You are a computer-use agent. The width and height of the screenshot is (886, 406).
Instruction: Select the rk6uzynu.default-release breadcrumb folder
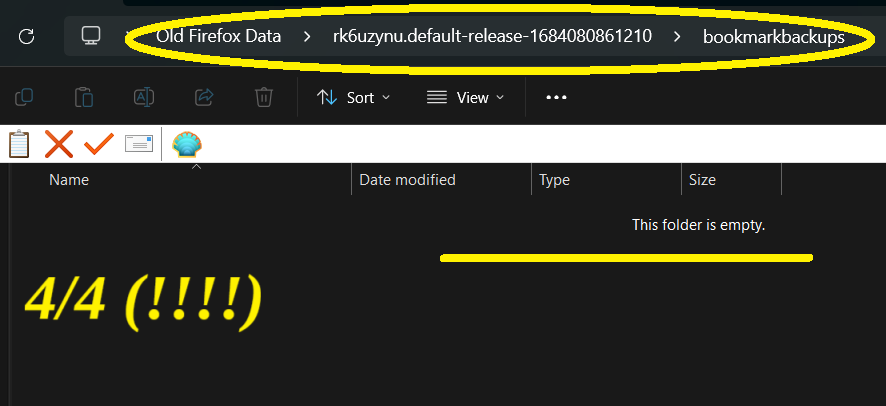[x=492, y=37]
